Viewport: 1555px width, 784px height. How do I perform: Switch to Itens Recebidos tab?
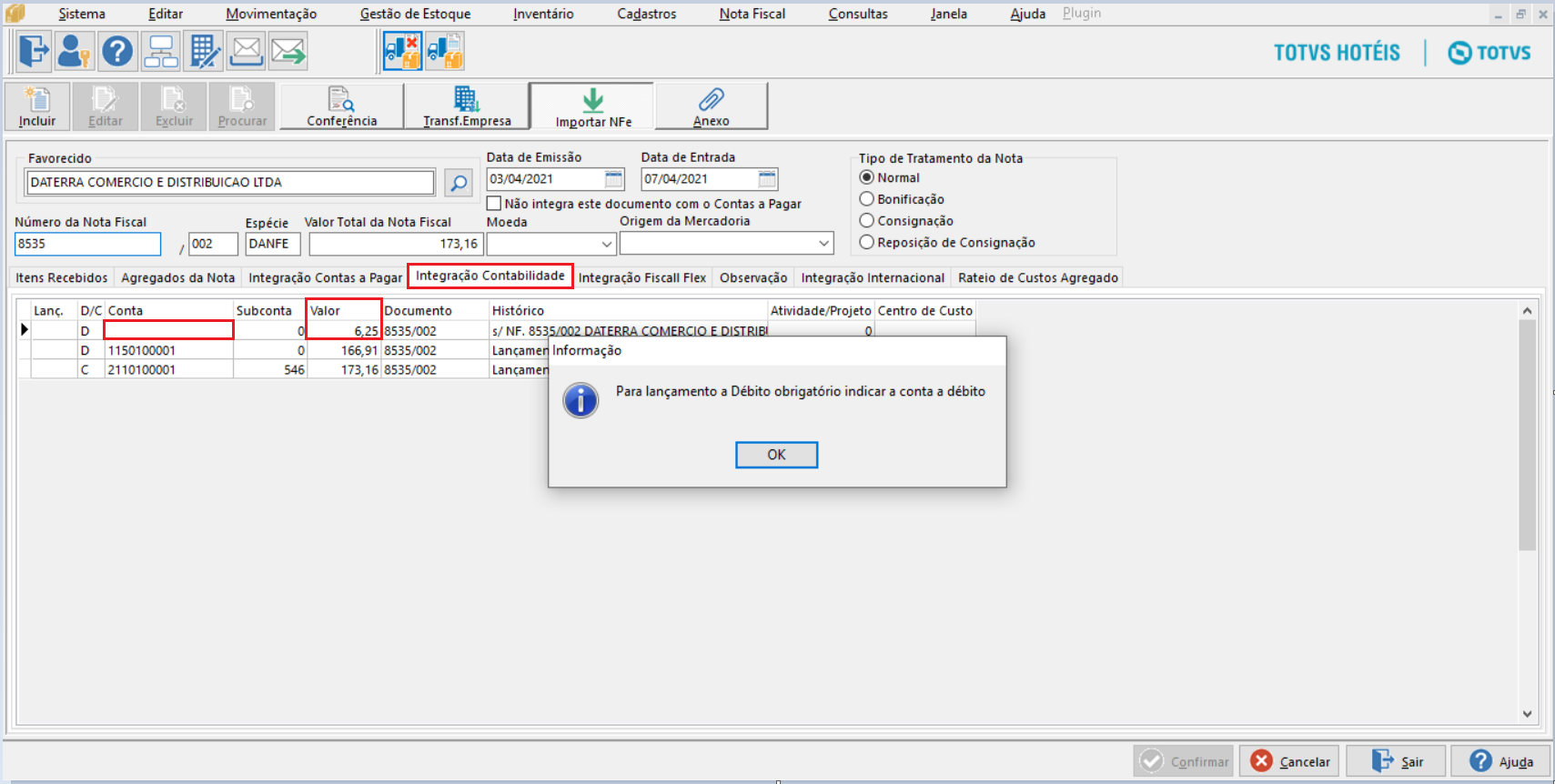tap(62, 277)
